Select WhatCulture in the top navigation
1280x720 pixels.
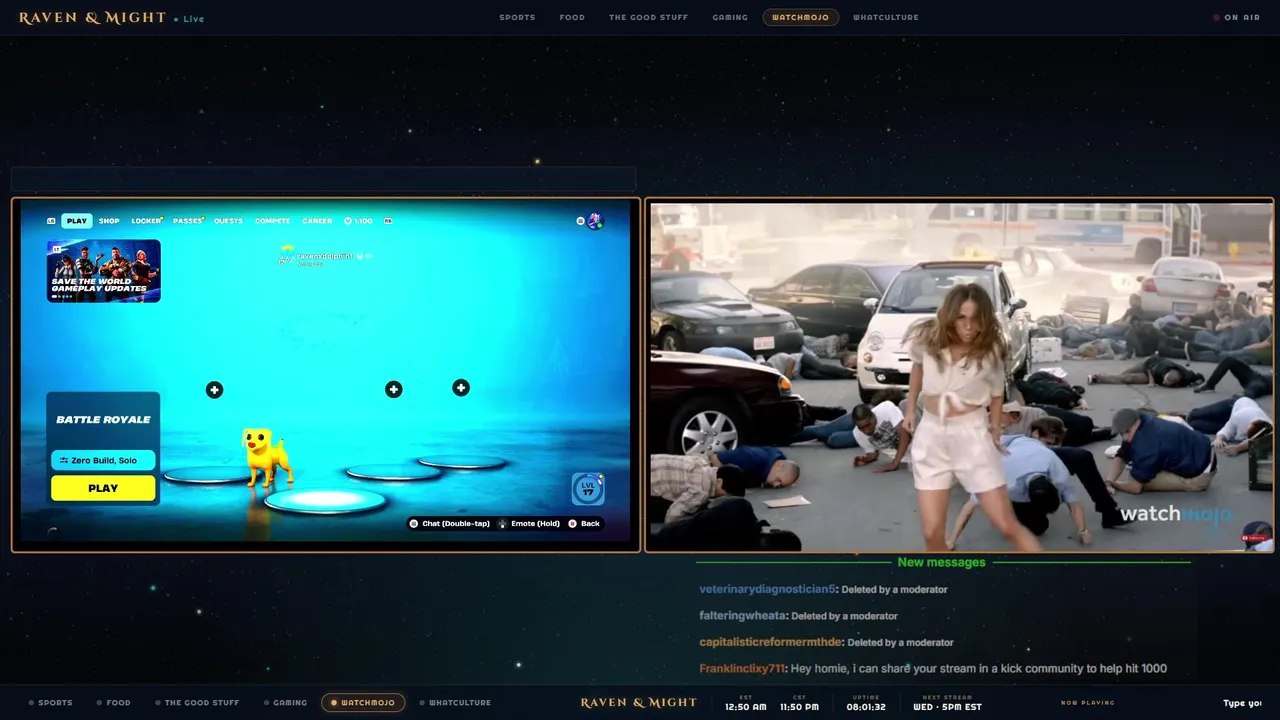click(x=886, y=17)
